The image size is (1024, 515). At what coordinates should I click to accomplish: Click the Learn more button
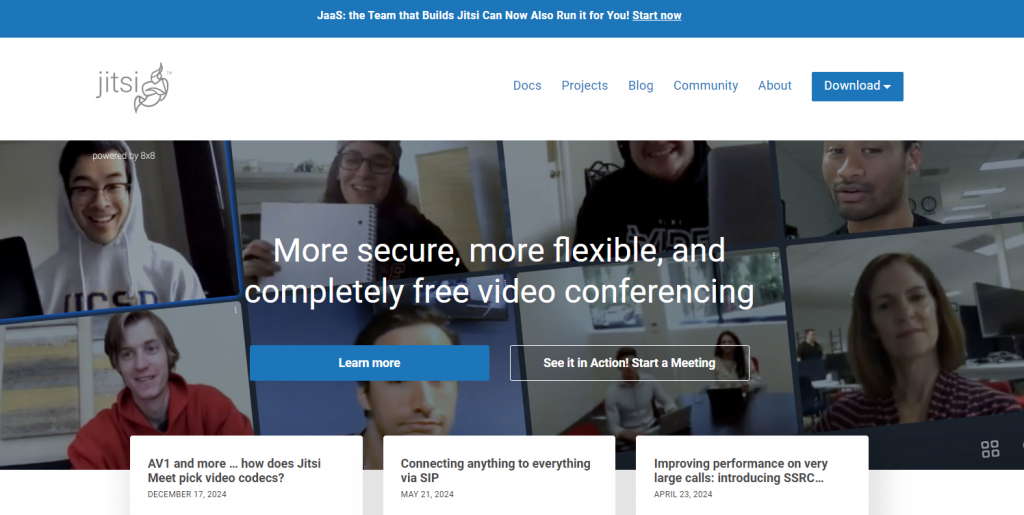369,363
